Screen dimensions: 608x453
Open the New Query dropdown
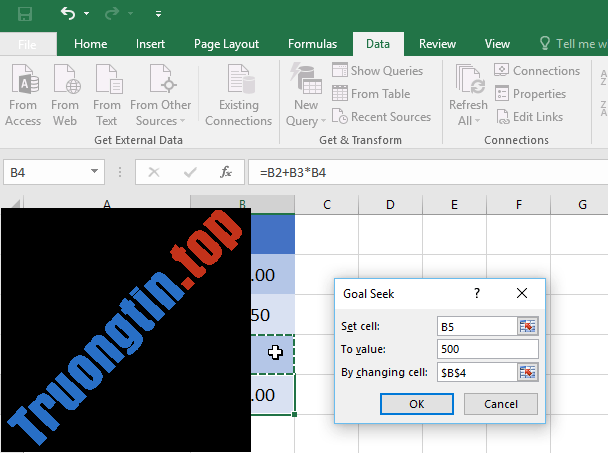(306, 95)
